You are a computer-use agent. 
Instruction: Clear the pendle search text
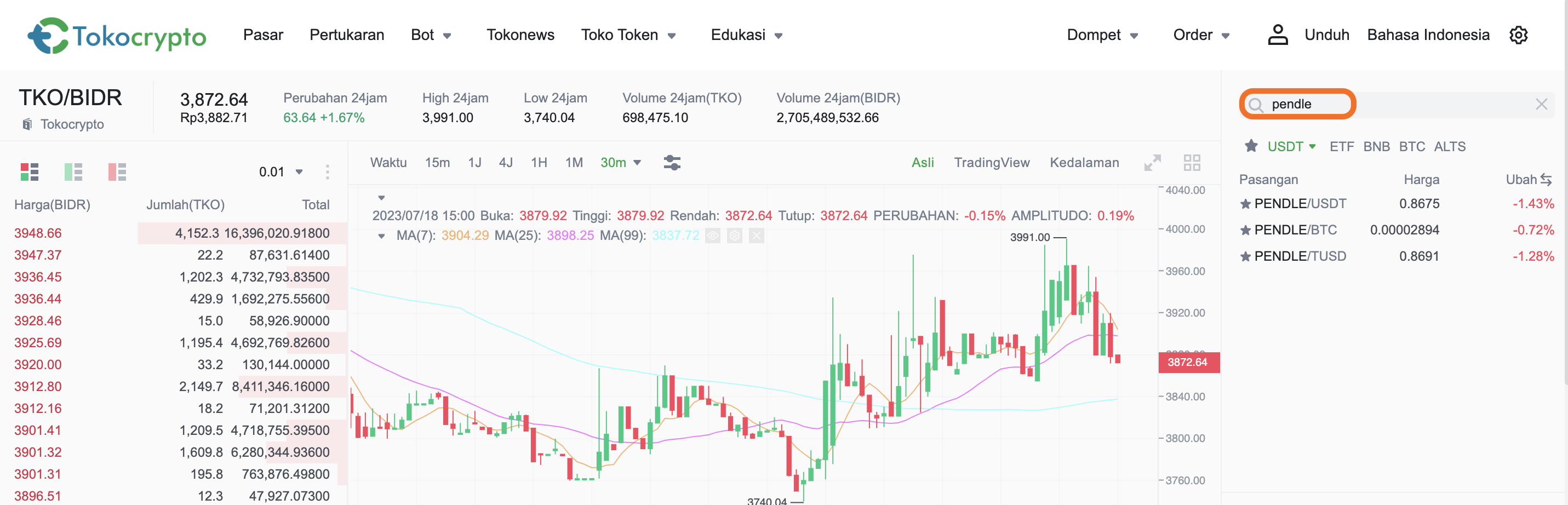[x=1541, y=104]
